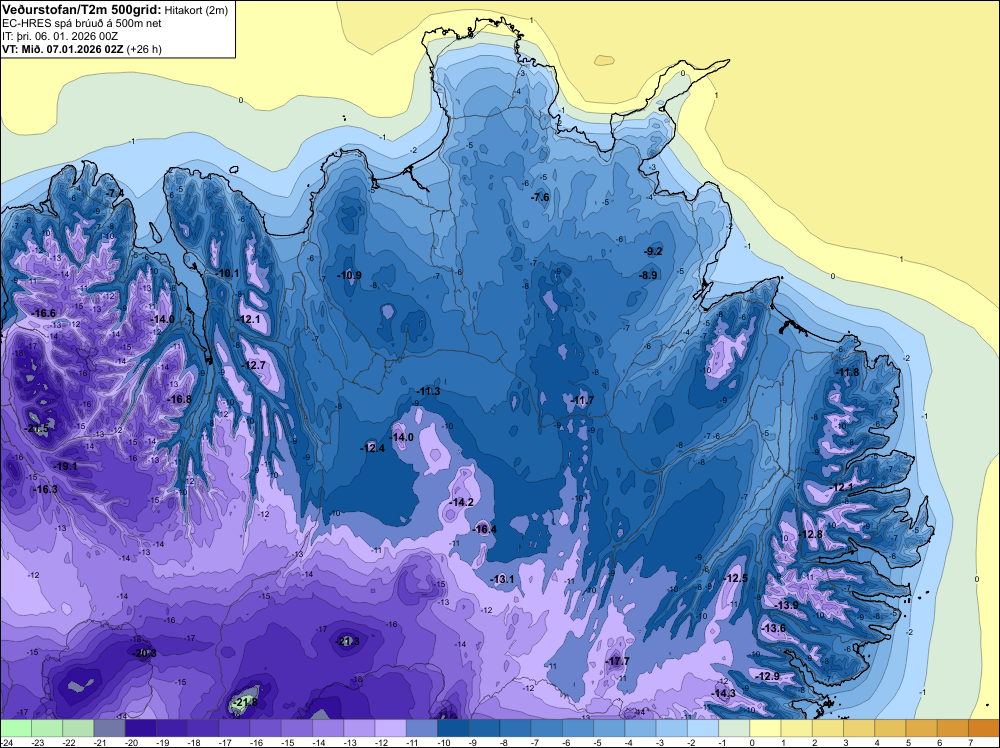Screen dimensions: 1000x748
Task: Click the -16.4 temperature value
Action: click(485, 529)
